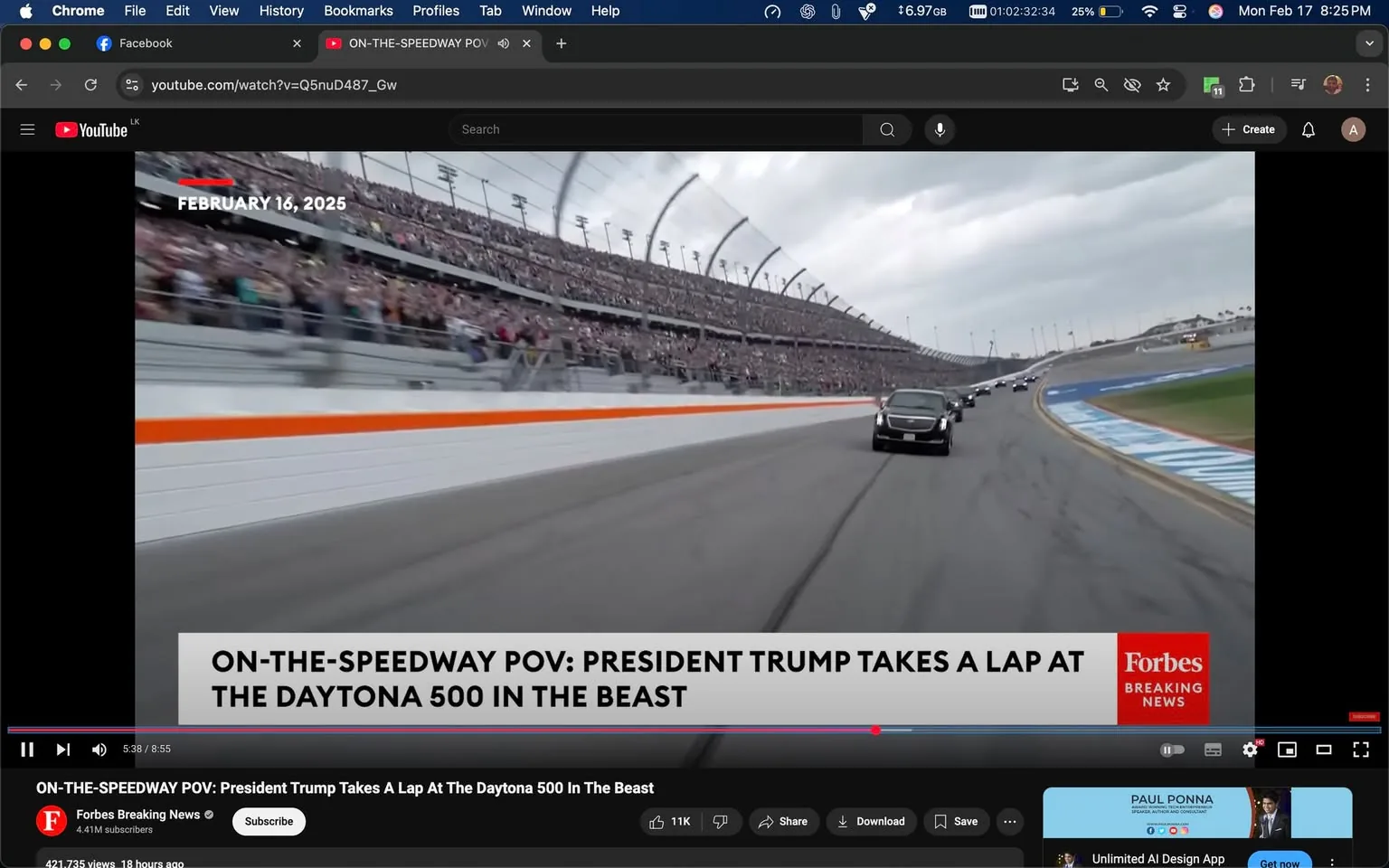Image resolution: width=1389 pixels, height=868 pixels.
Task: Show more options via the video's ellipsis button
Action: pos(1009,821)
